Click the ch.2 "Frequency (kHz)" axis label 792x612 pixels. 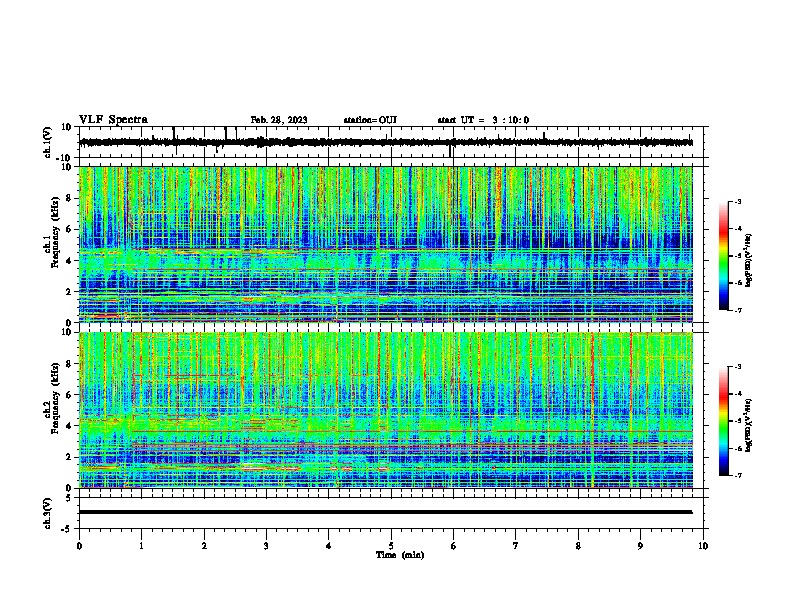click(55, 398)
